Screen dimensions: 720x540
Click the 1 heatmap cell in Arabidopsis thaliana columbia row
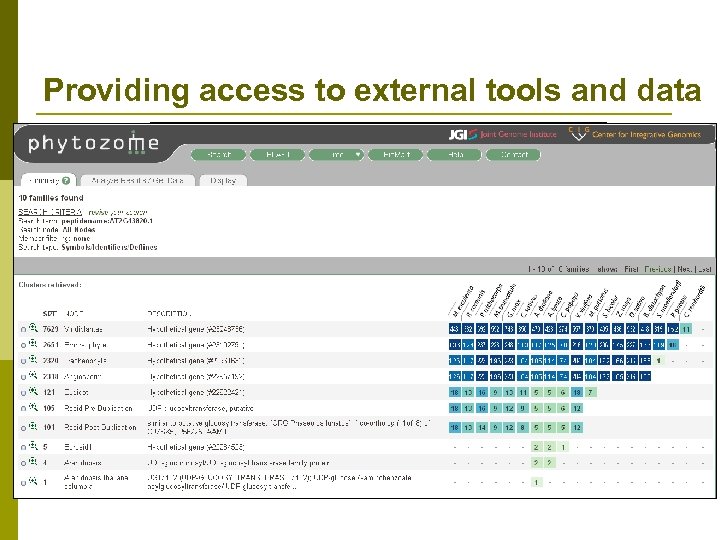coord(536,482)
